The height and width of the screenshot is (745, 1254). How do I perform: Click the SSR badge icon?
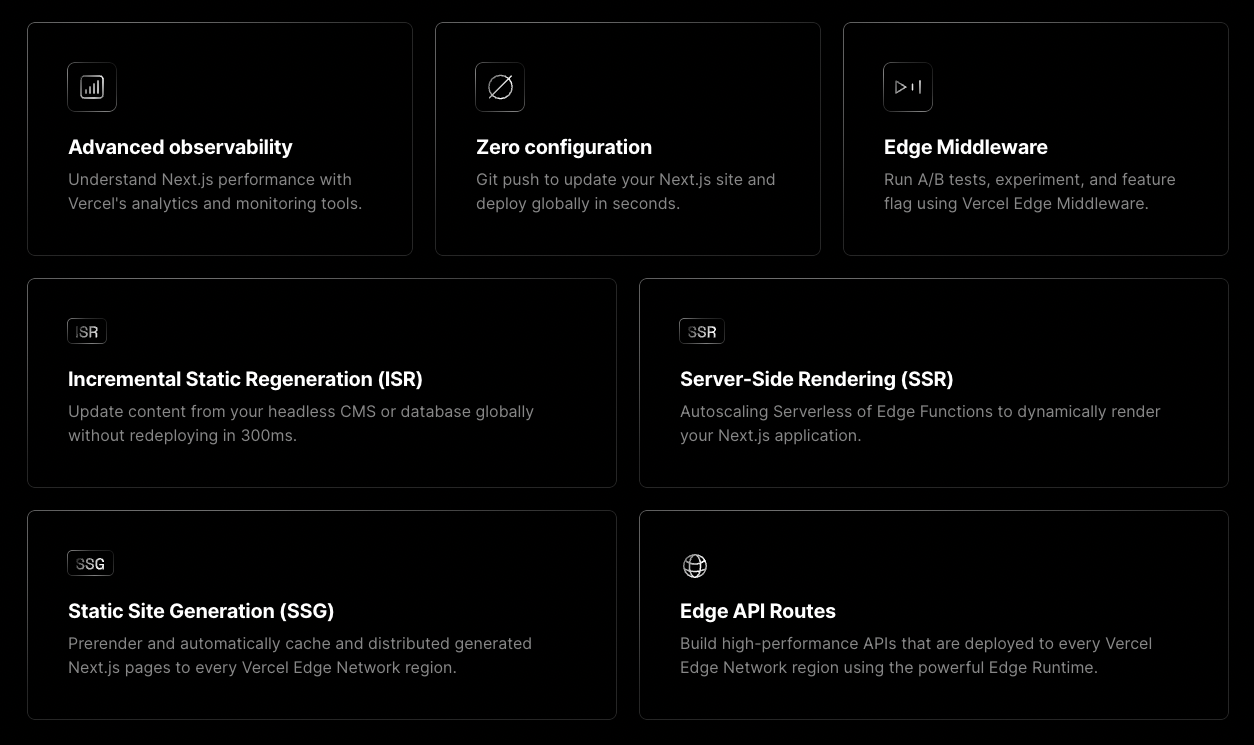(701, 331)
